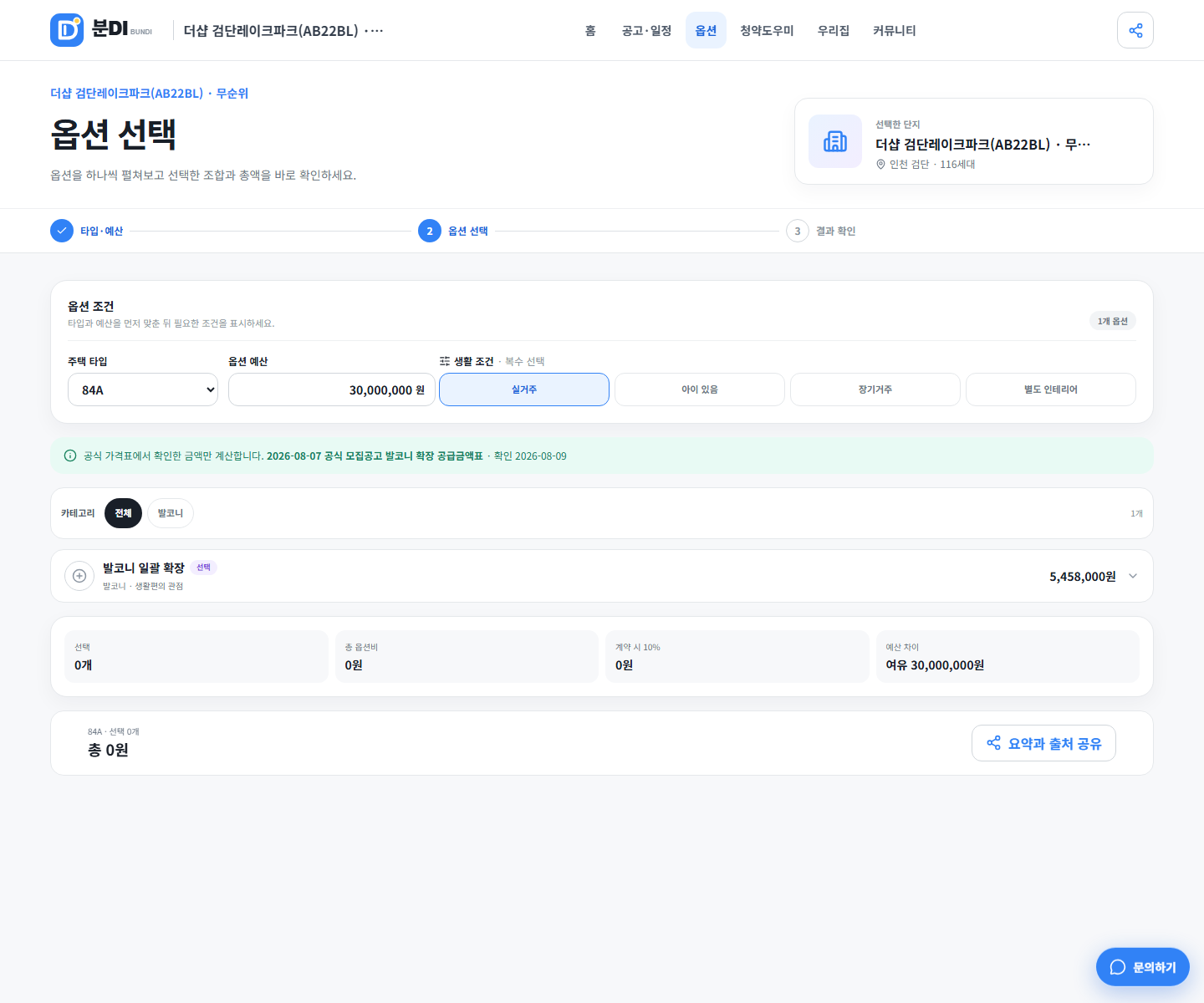Viewport: 1204px width, 1003px height.
Task: Follow the 더샵 검단레이크파크(AB22BL) · 무순위 breadcrumb link
Action: [149, 94]
